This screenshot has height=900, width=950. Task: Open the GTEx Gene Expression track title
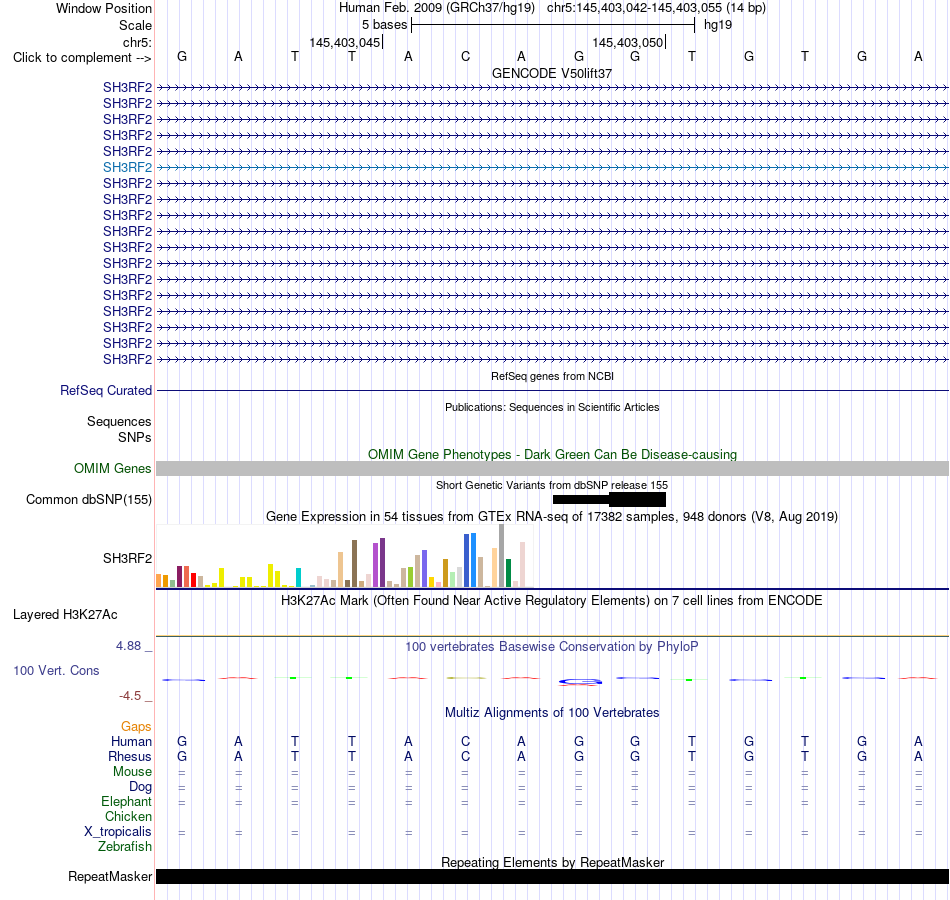click(552, 516)
